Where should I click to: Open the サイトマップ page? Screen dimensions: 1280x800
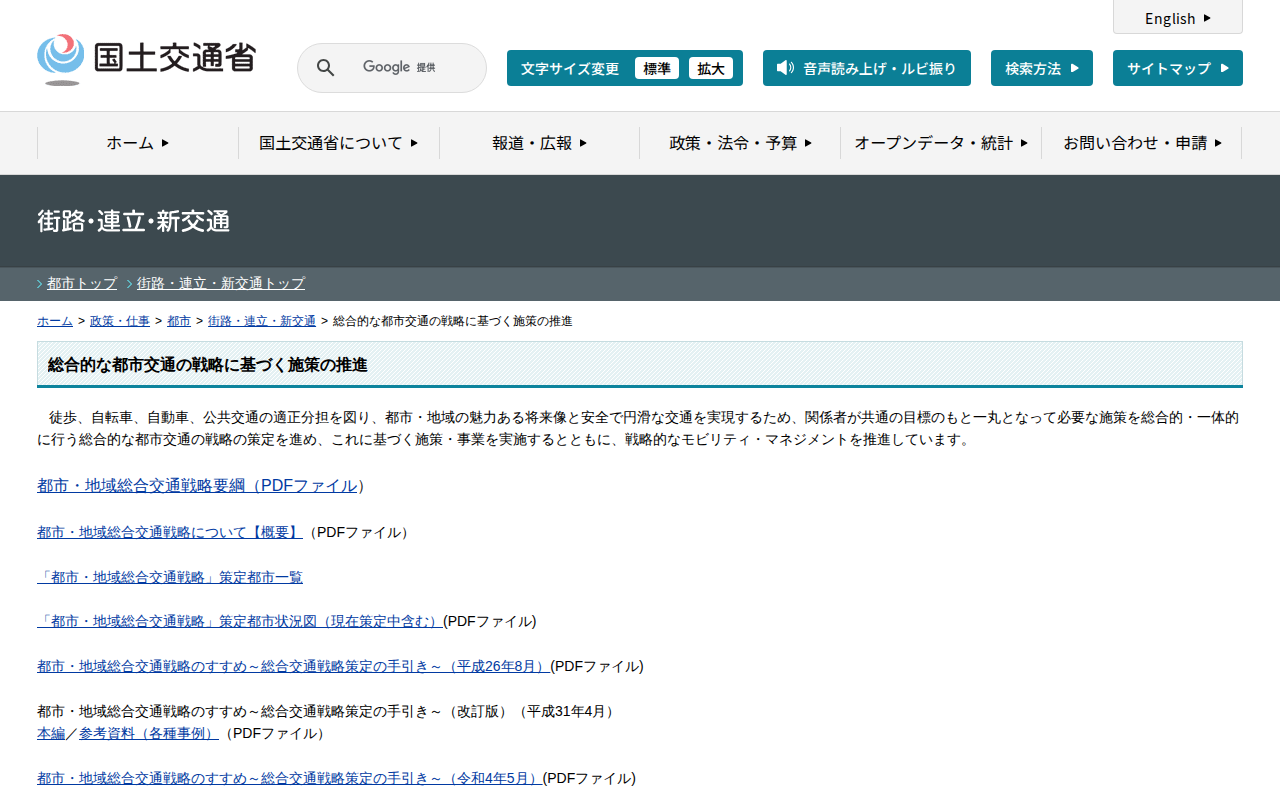pos(1177,68)
